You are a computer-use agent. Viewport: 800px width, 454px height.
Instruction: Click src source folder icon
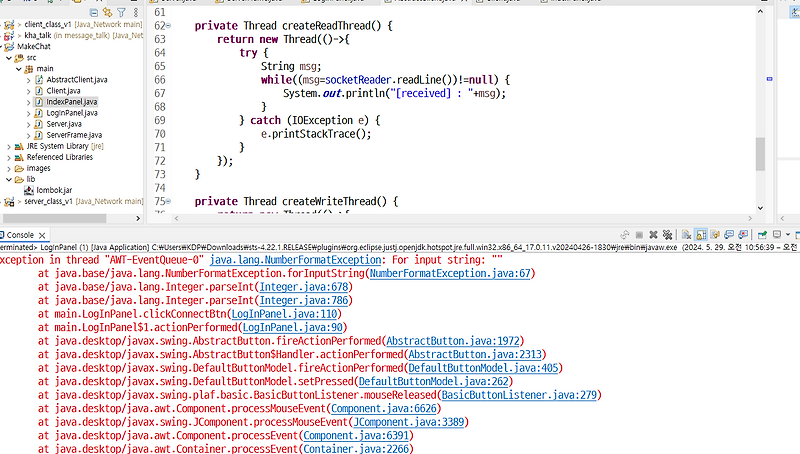pyautogui.click(x=19, y=58)
